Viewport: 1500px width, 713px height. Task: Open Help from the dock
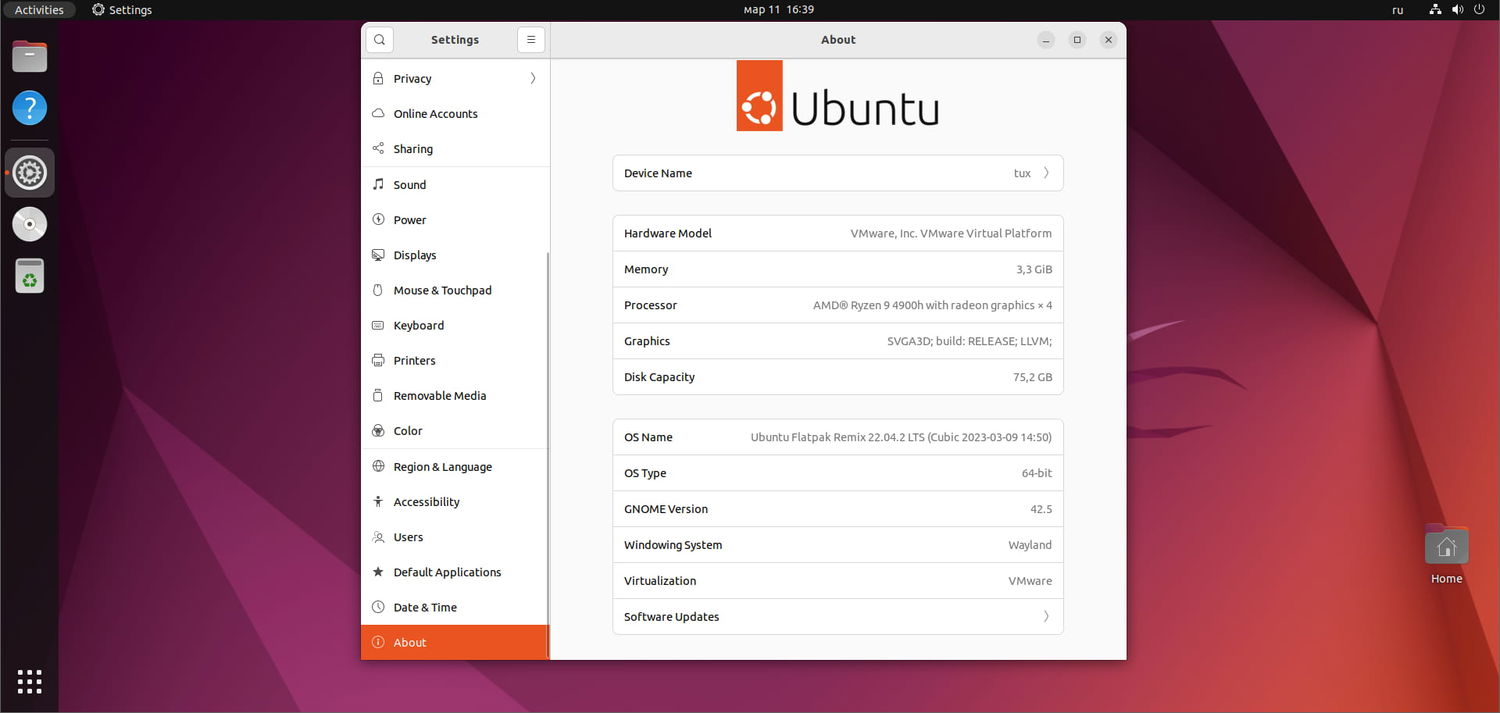pos(30,107)
